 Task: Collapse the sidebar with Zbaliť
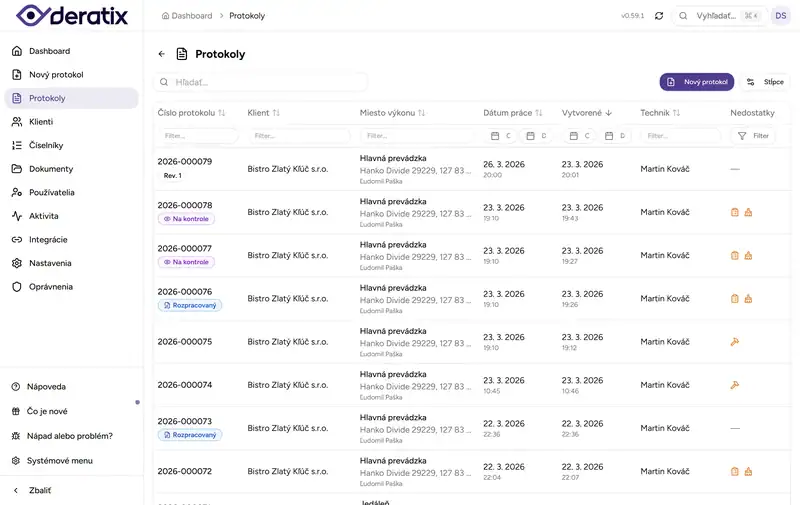pos(40,491)
